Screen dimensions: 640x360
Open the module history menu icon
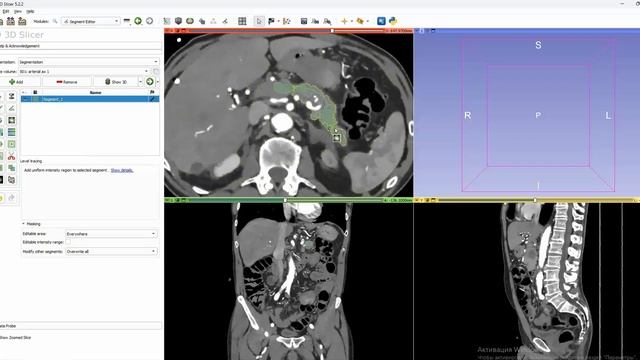[x=127, y=21]
